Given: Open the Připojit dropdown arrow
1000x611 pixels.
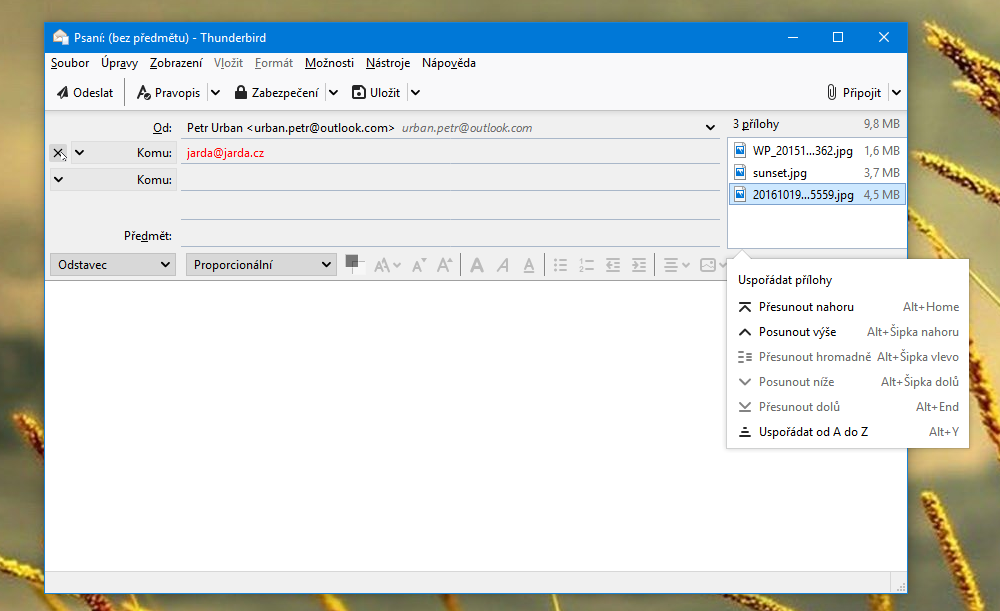Looking at the screenshot, I should 897,93.
